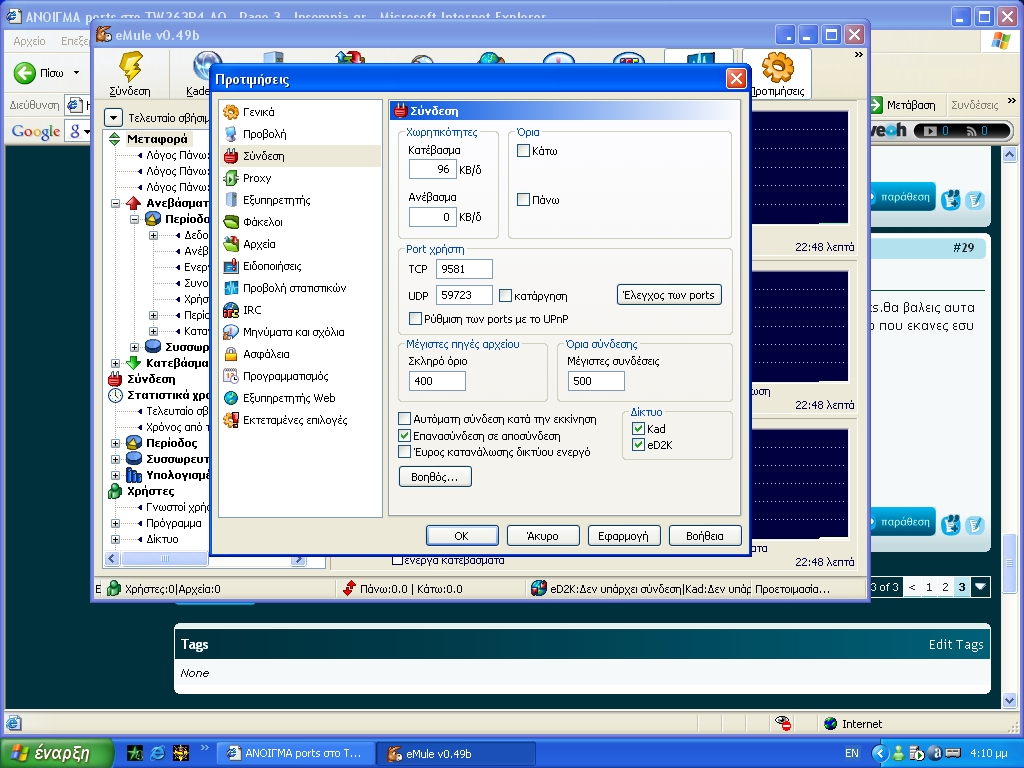Click UDP port field showing 59723
Viewport: 1024px width, 768px height.
tap(464, 295)
